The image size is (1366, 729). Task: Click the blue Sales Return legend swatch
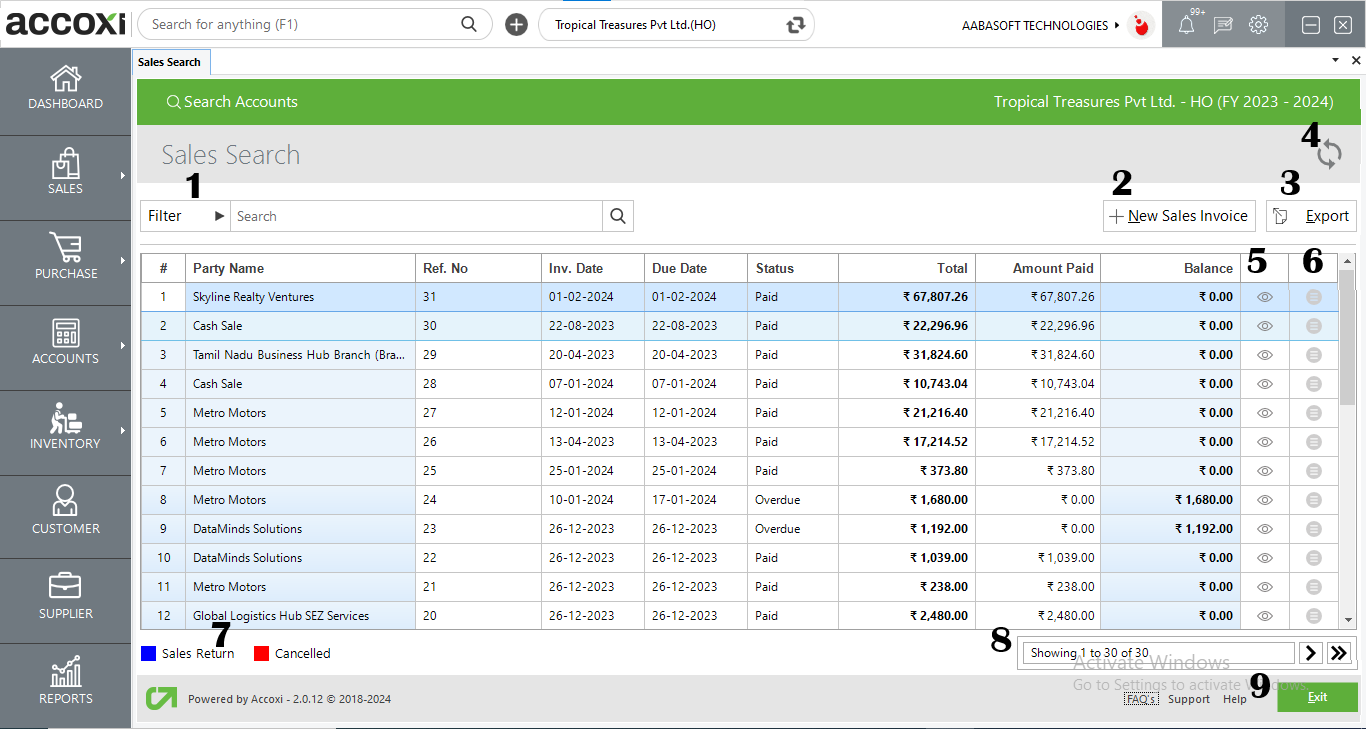pyautogui.click(x=149, y=653)
